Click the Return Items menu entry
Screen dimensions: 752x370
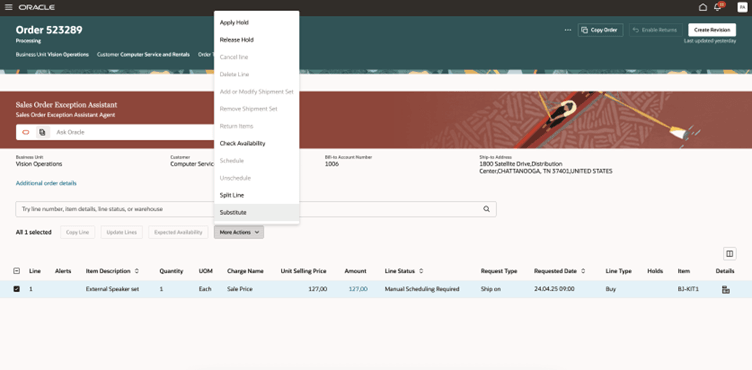257,126
